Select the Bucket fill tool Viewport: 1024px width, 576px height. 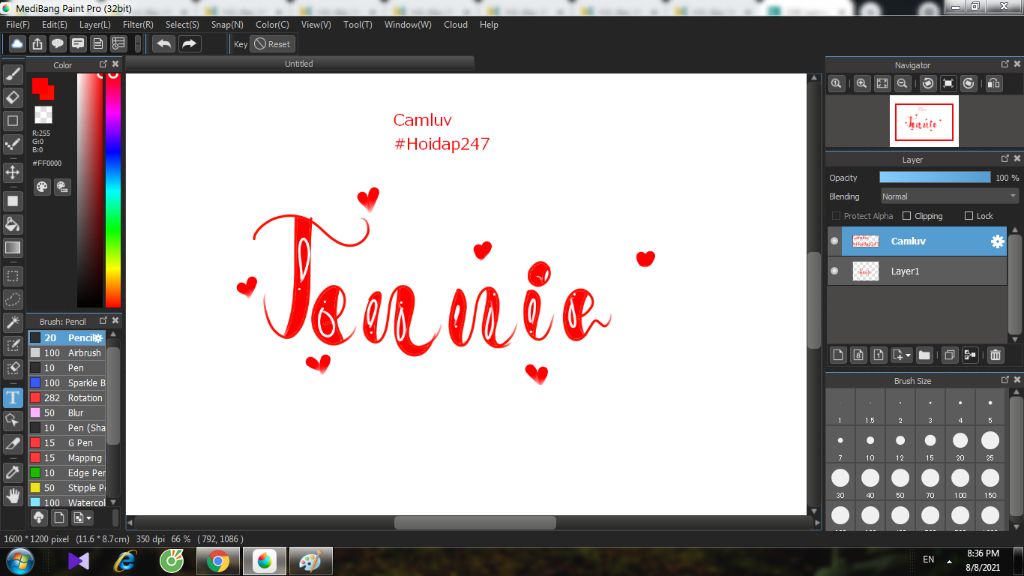click(12, 224)
